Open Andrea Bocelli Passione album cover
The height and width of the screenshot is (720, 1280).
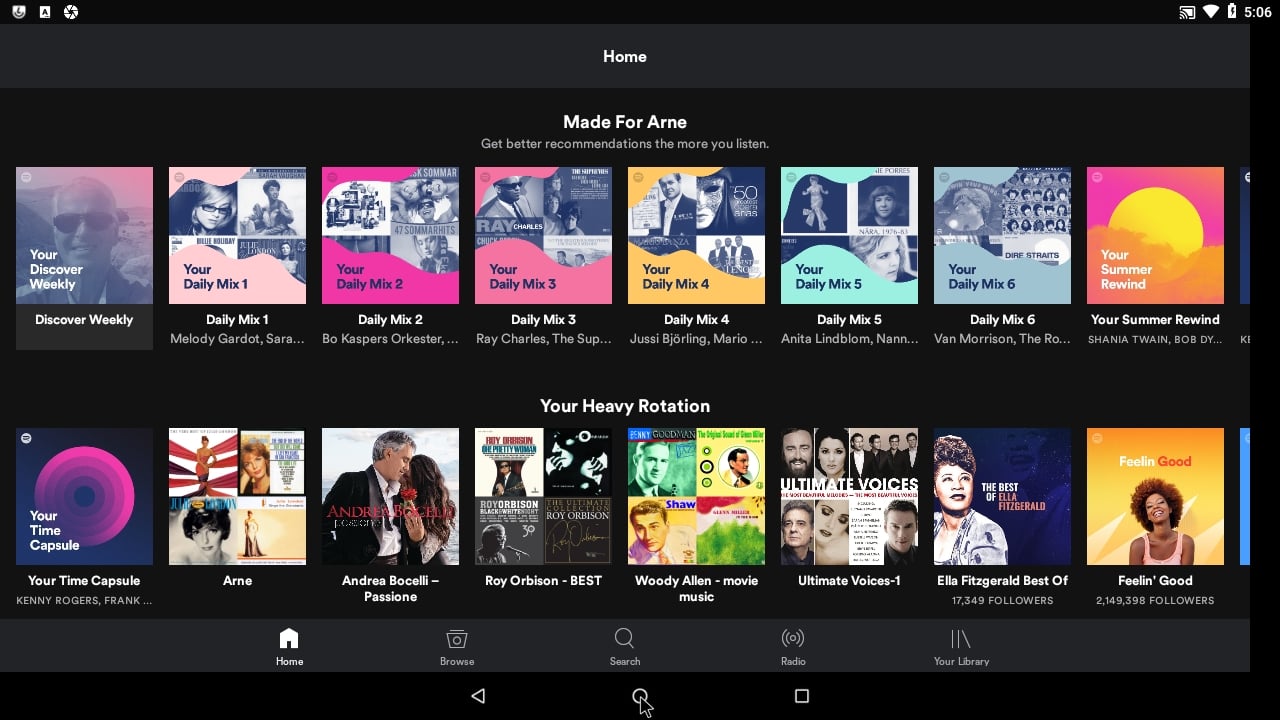pyautogui.click(x=390, y=497)
